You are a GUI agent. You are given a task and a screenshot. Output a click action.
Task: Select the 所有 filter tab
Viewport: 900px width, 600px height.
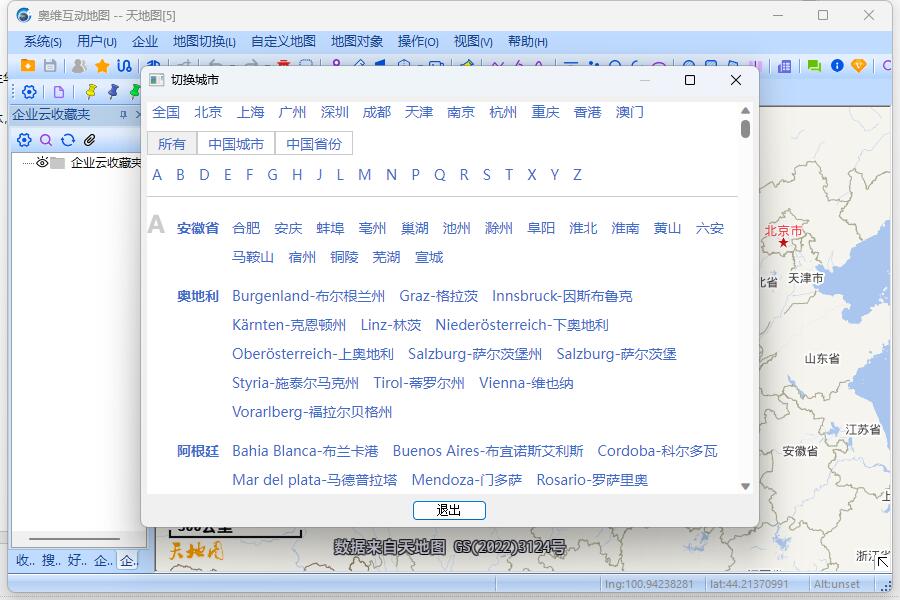click(x=172, y=143)
